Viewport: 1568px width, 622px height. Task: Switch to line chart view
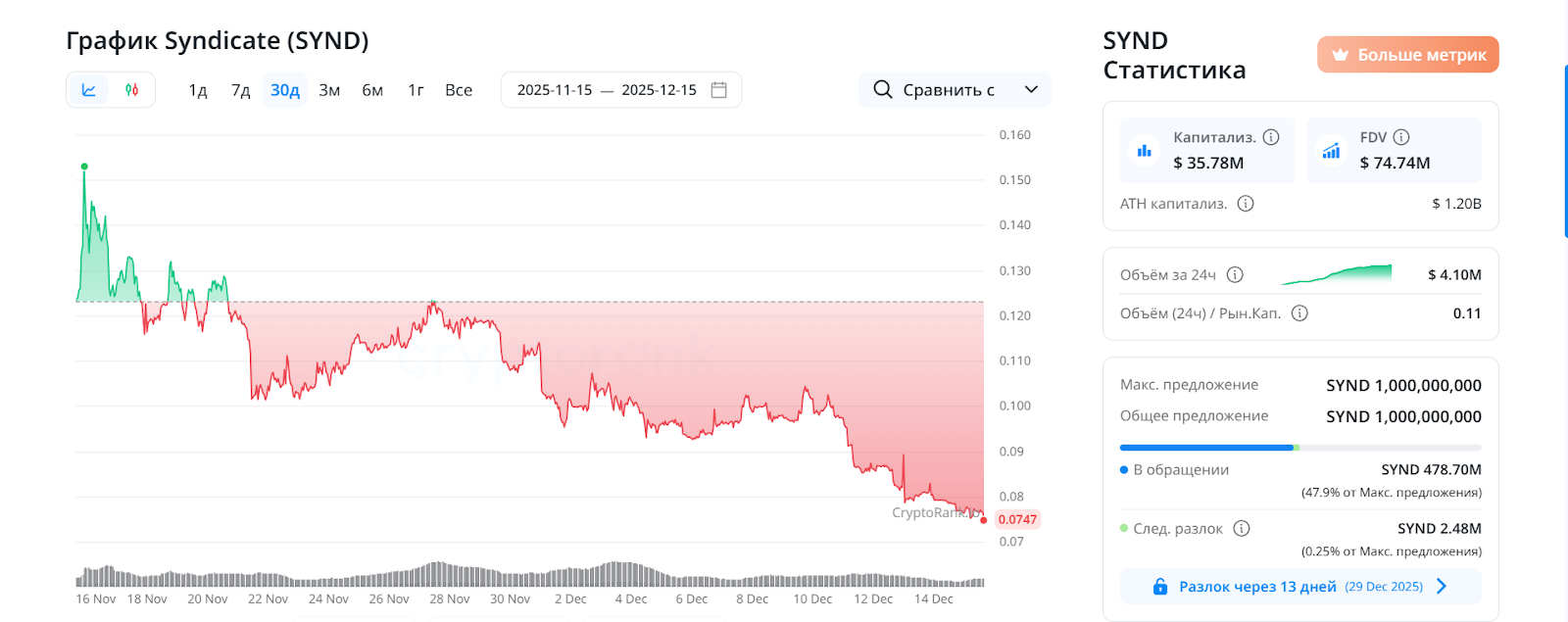(89, 90)
